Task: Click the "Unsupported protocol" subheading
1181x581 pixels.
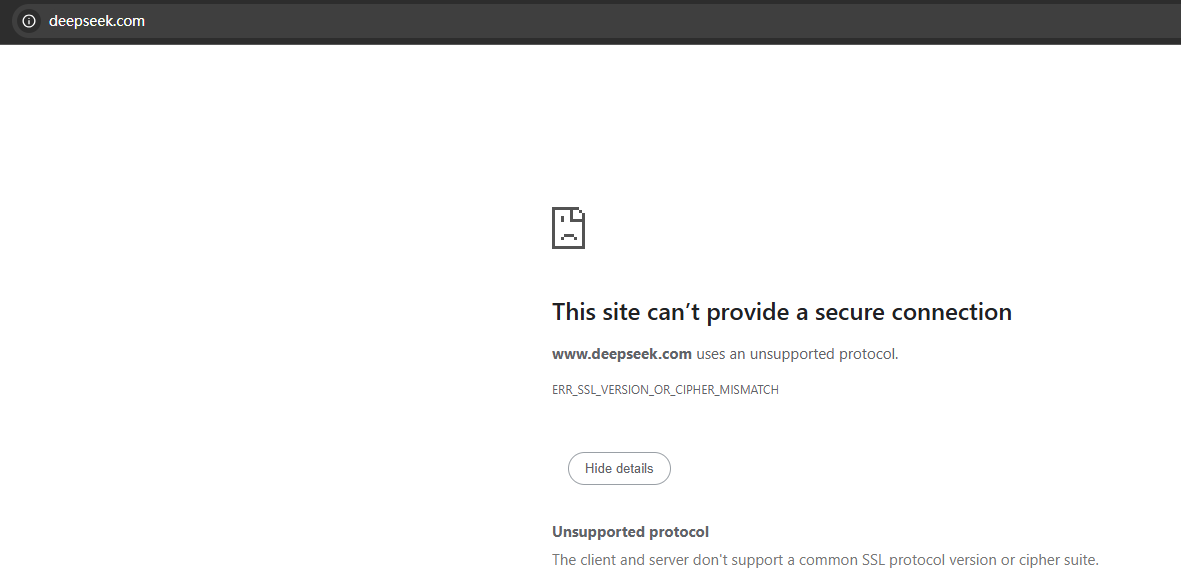Action: point(630,532)
